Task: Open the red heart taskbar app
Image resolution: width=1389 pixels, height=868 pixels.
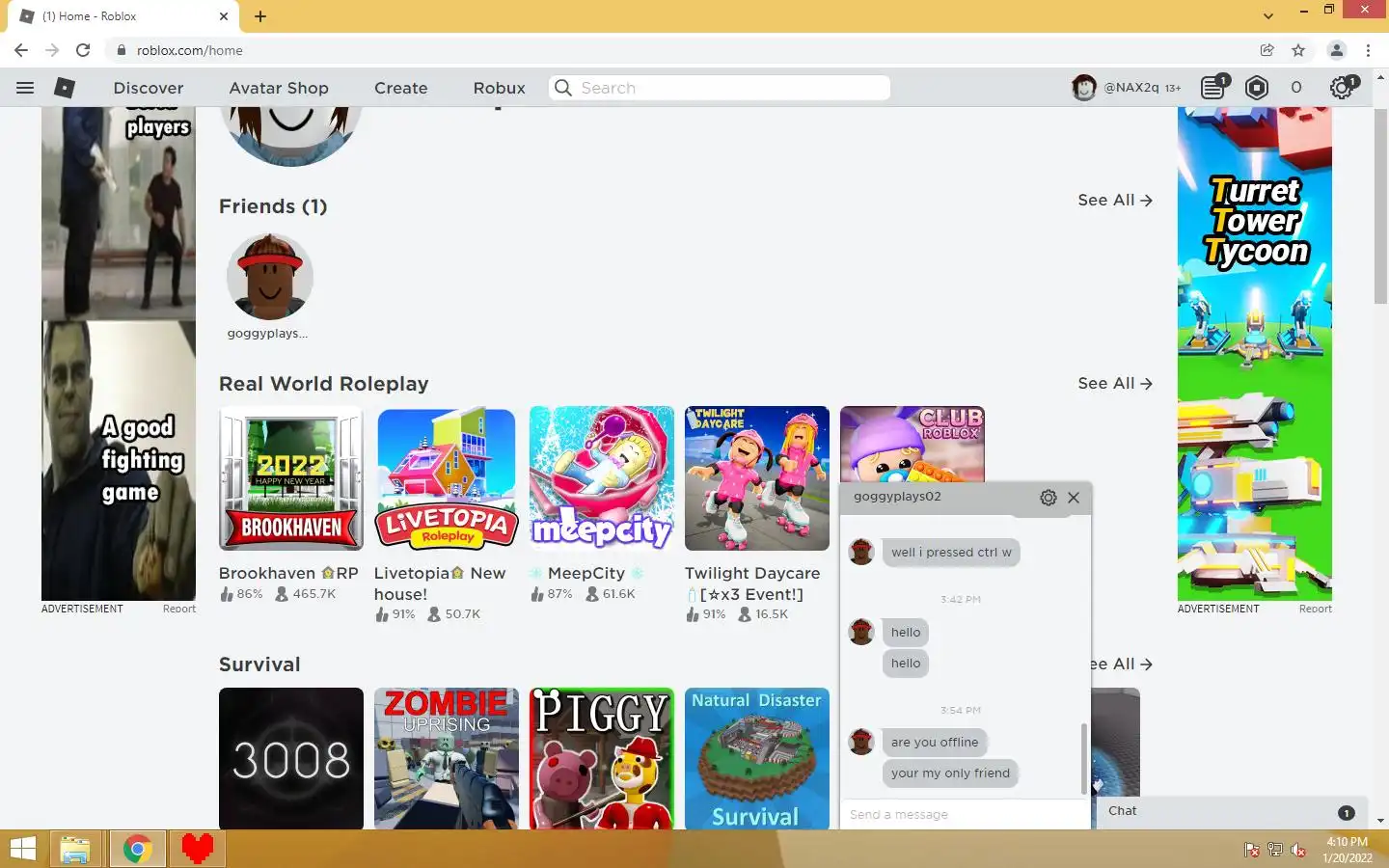Action: click(x=198, y=850)
